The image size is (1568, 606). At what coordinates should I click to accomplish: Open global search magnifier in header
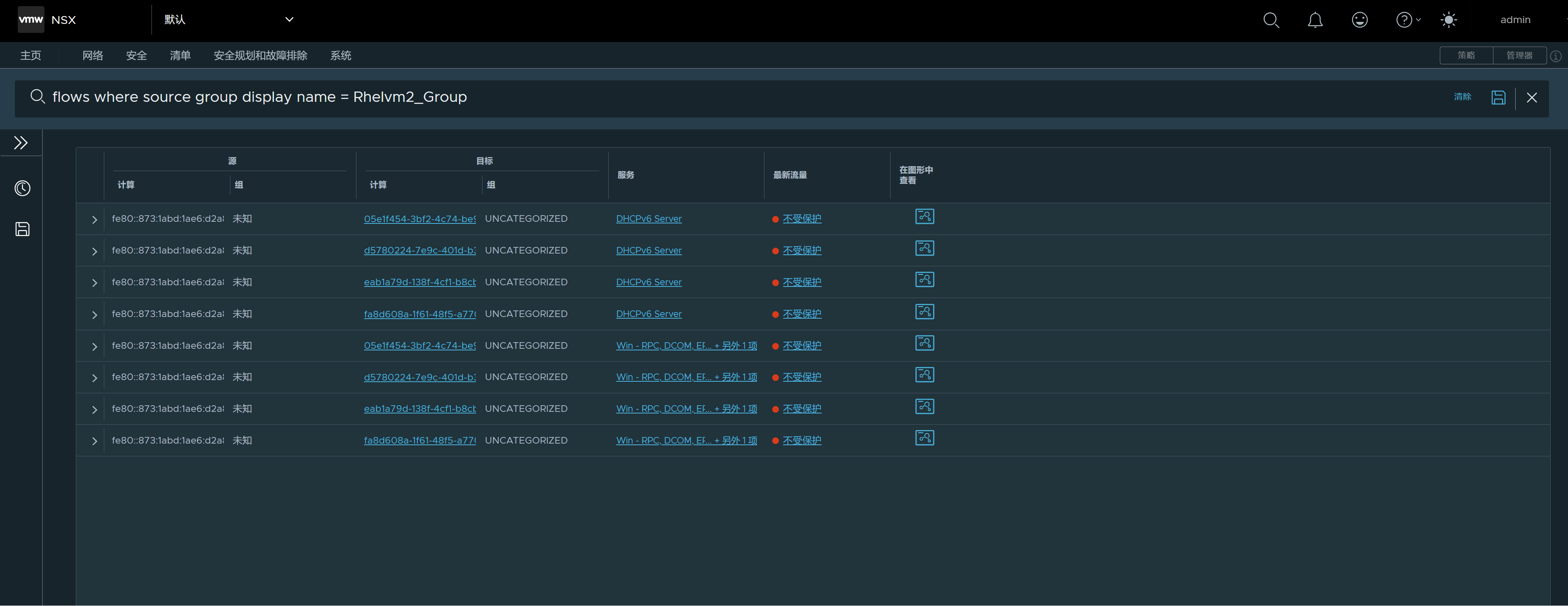(x=1271, y=20)
